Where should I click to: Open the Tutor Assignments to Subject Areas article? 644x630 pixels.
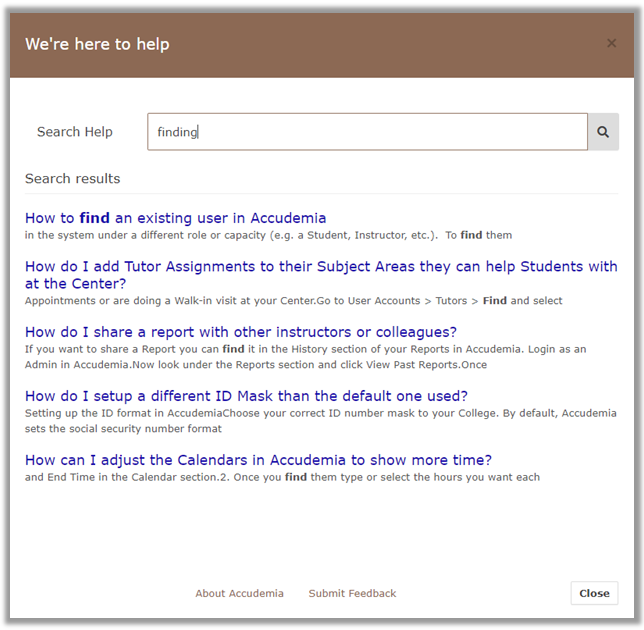pos(321,275)
